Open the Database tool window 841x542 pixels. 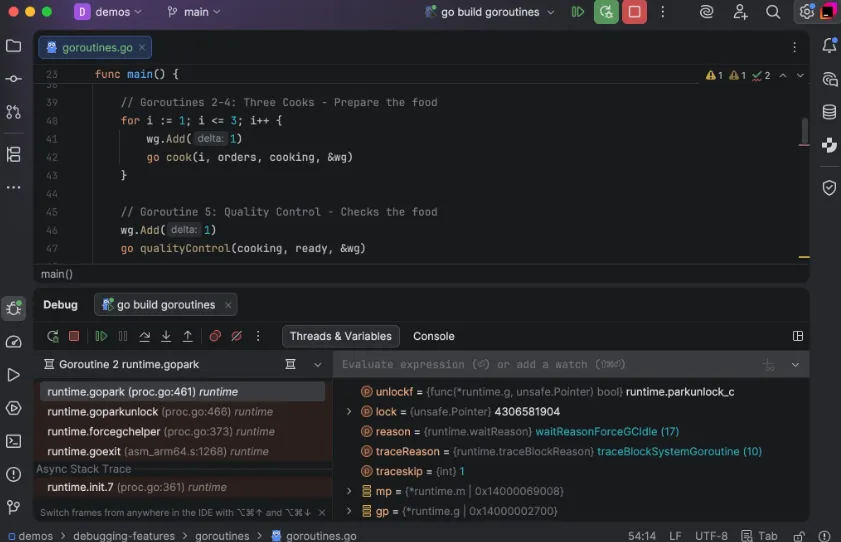pyautogui.click(x=829, y=112)
